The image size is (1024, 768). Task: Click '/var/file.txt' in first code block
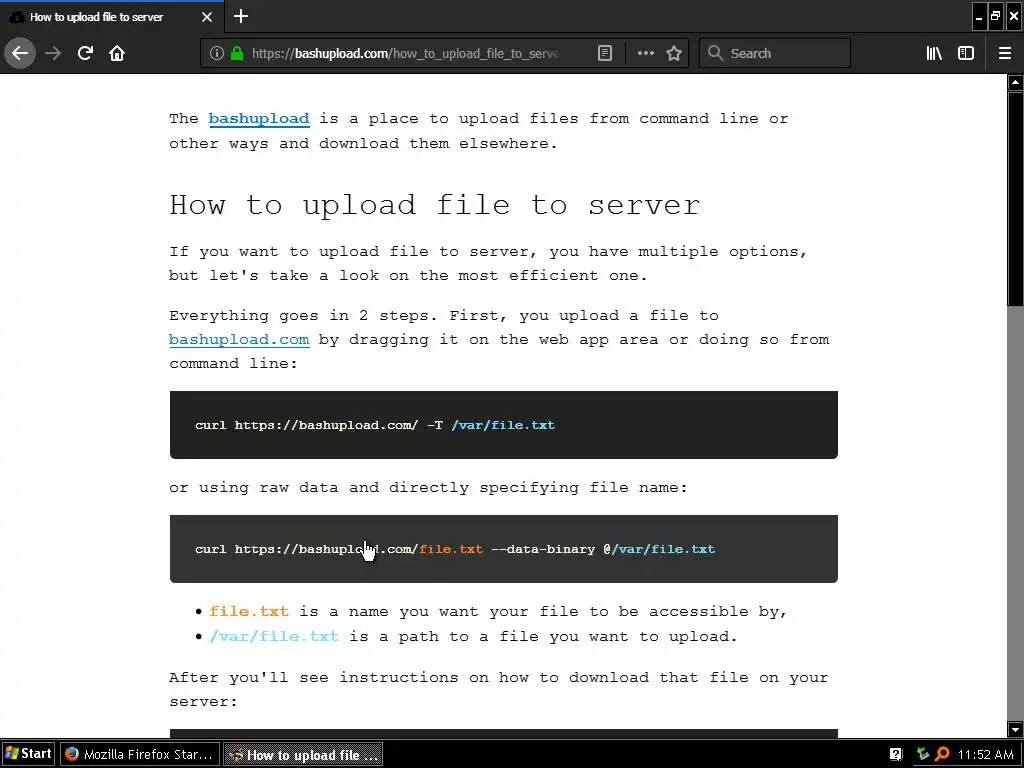503,425
